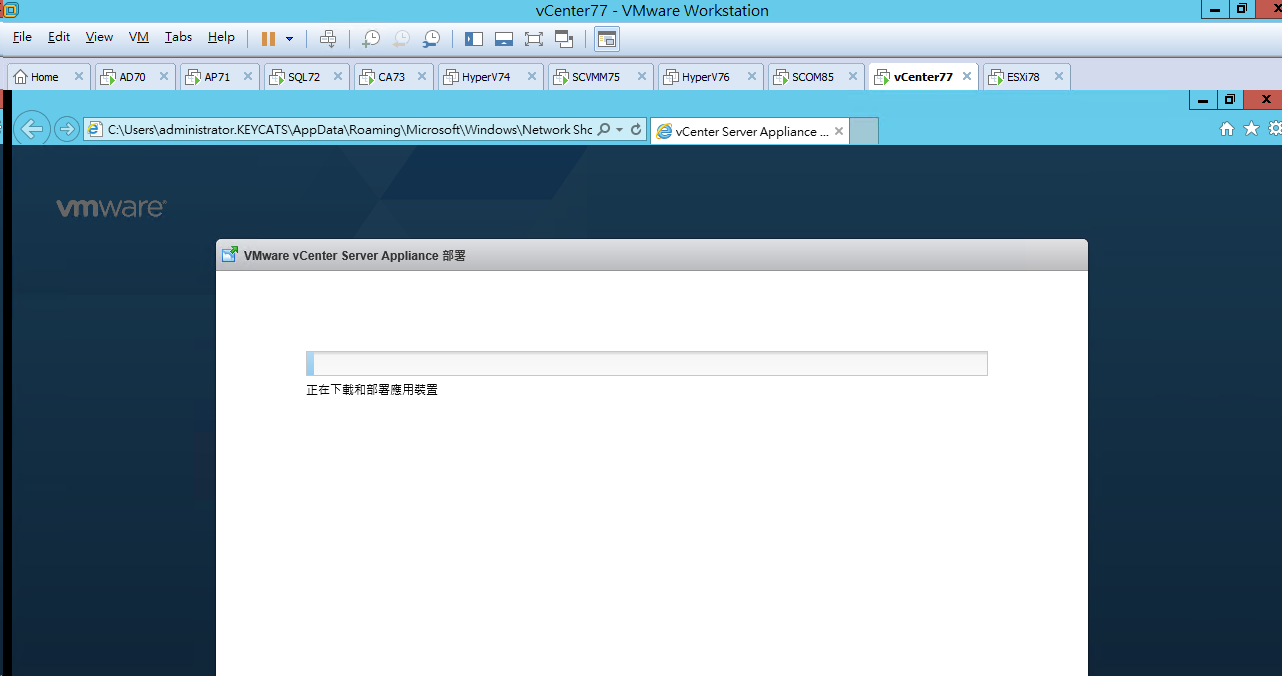The width and height of the screenshot is (1282, 676).
Task: Close the SQL72 tab
Action: [x=338, y=76]
